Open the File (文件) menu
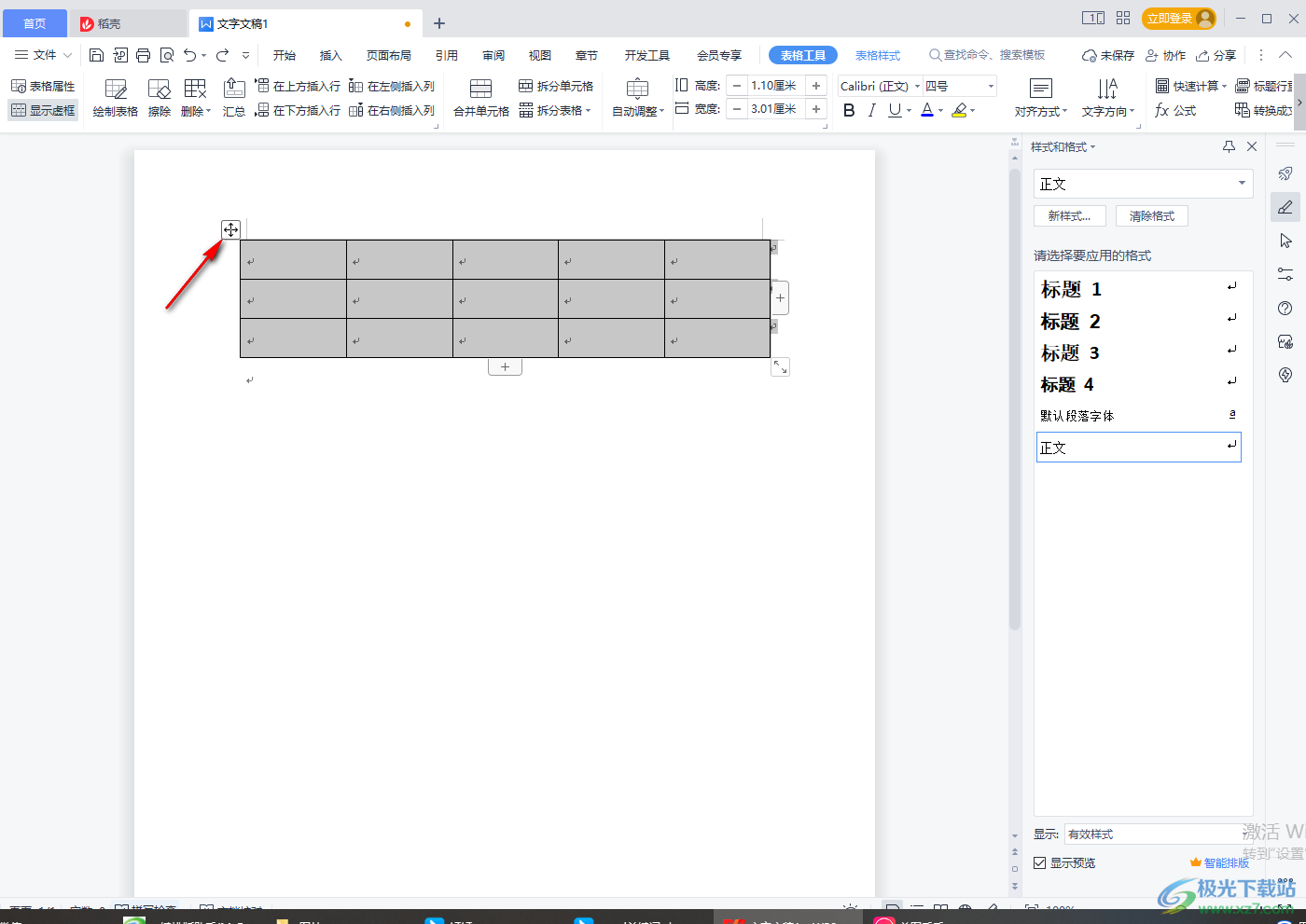This screenshot has height=924, width=1306. 43,55
